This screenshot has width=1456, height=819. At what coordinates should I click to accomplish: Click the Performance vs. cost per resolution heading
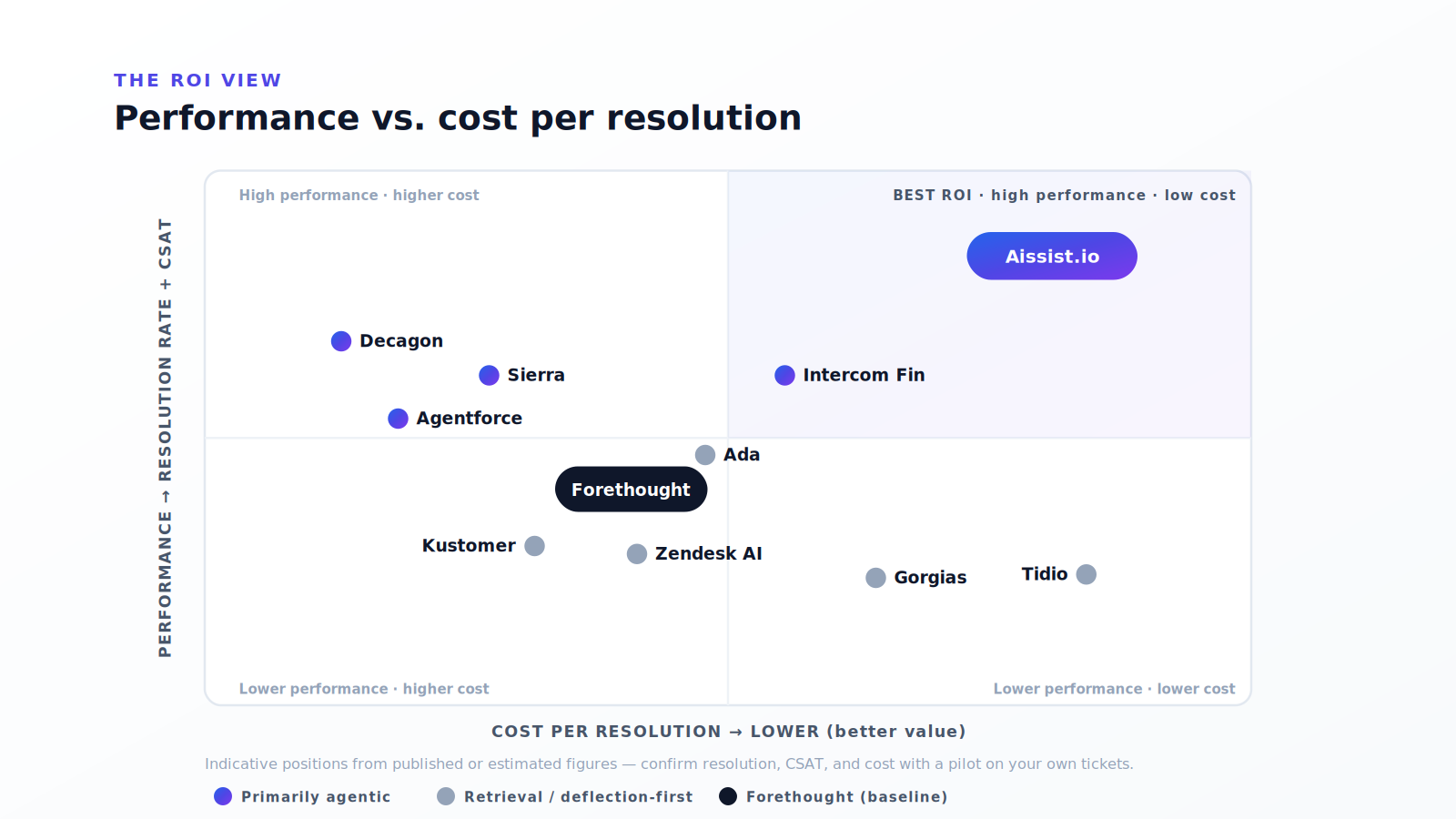(x=458, y=118)
